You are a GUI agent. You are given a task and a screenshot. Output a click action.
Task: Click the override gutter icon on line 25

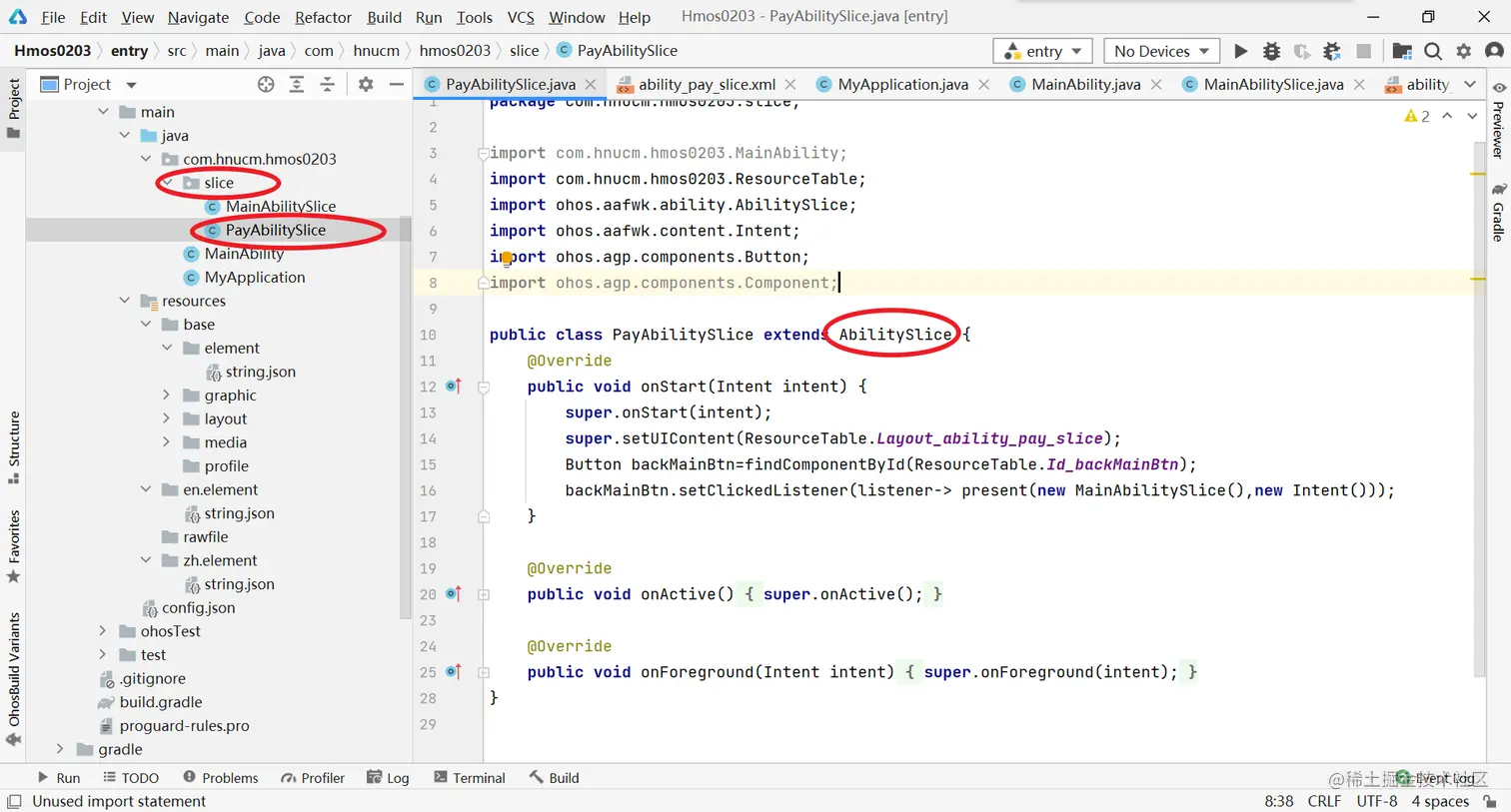(454, 672)
